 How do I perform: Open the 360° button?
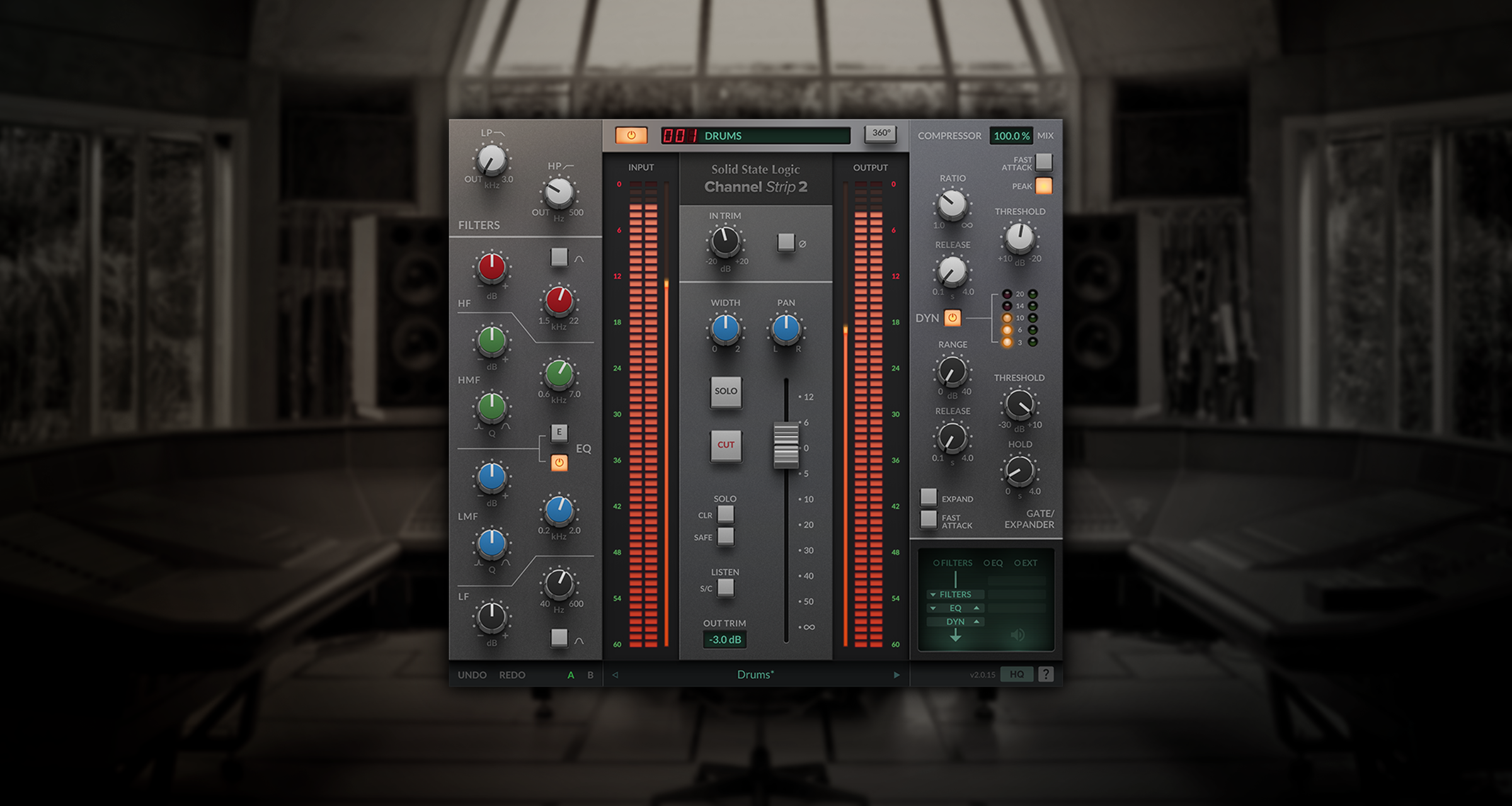(880, 133)
